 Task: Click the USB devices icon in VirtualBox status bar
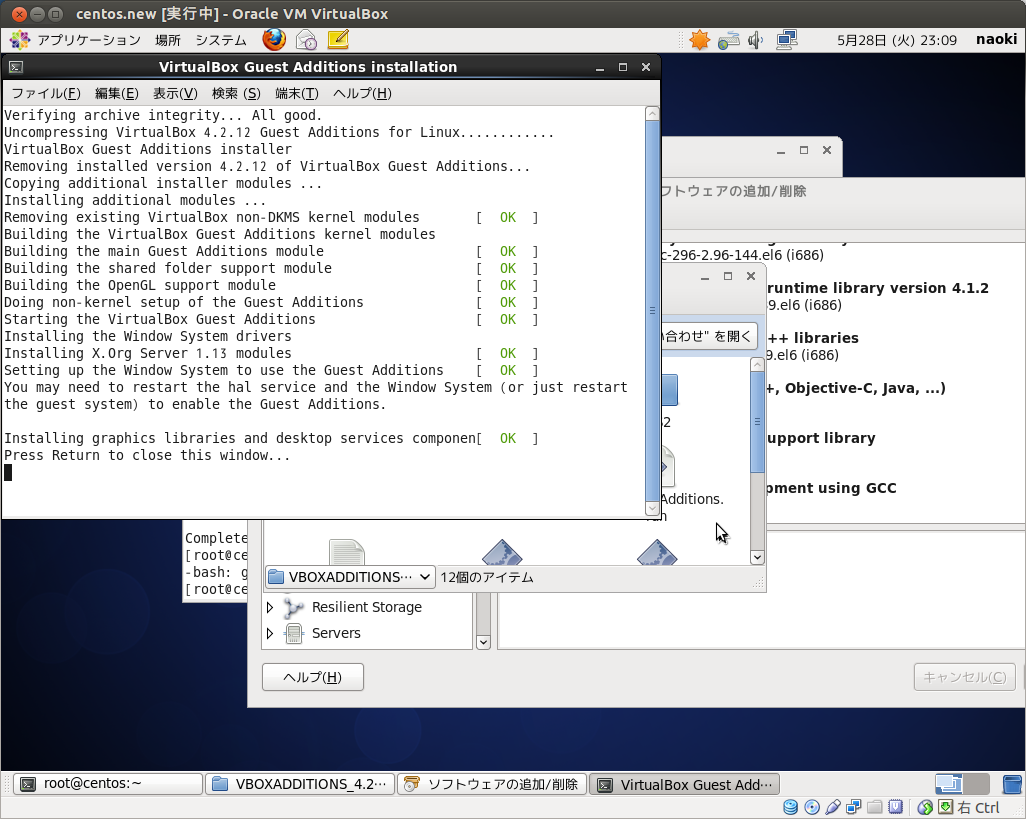tap(833, 807)
